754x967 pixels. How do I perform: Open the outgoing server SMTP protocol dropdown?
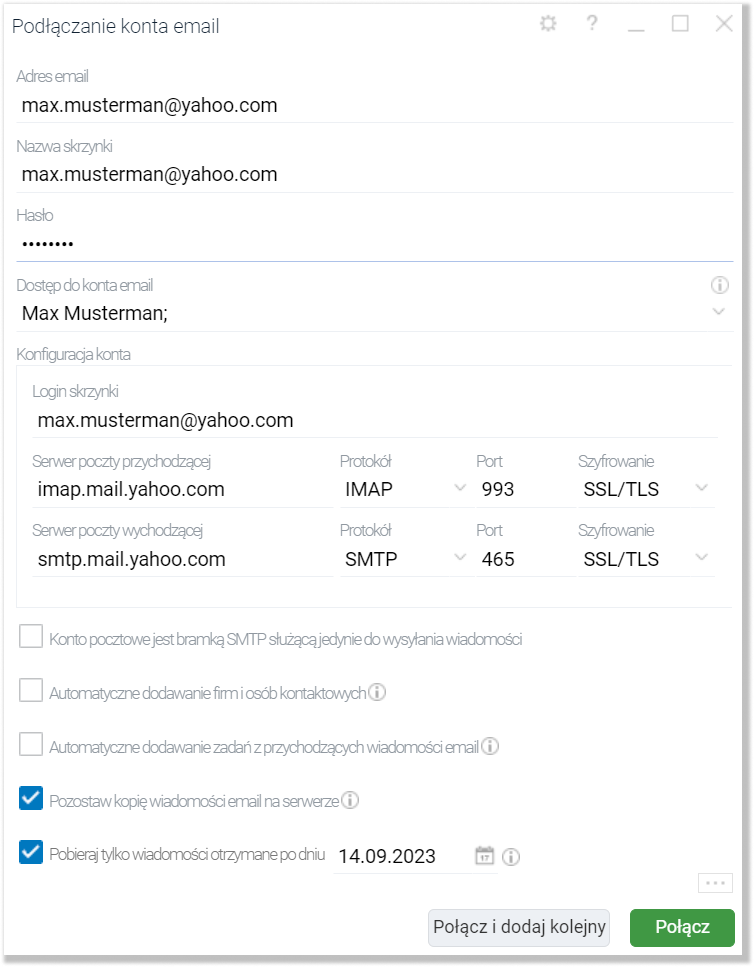459,558
